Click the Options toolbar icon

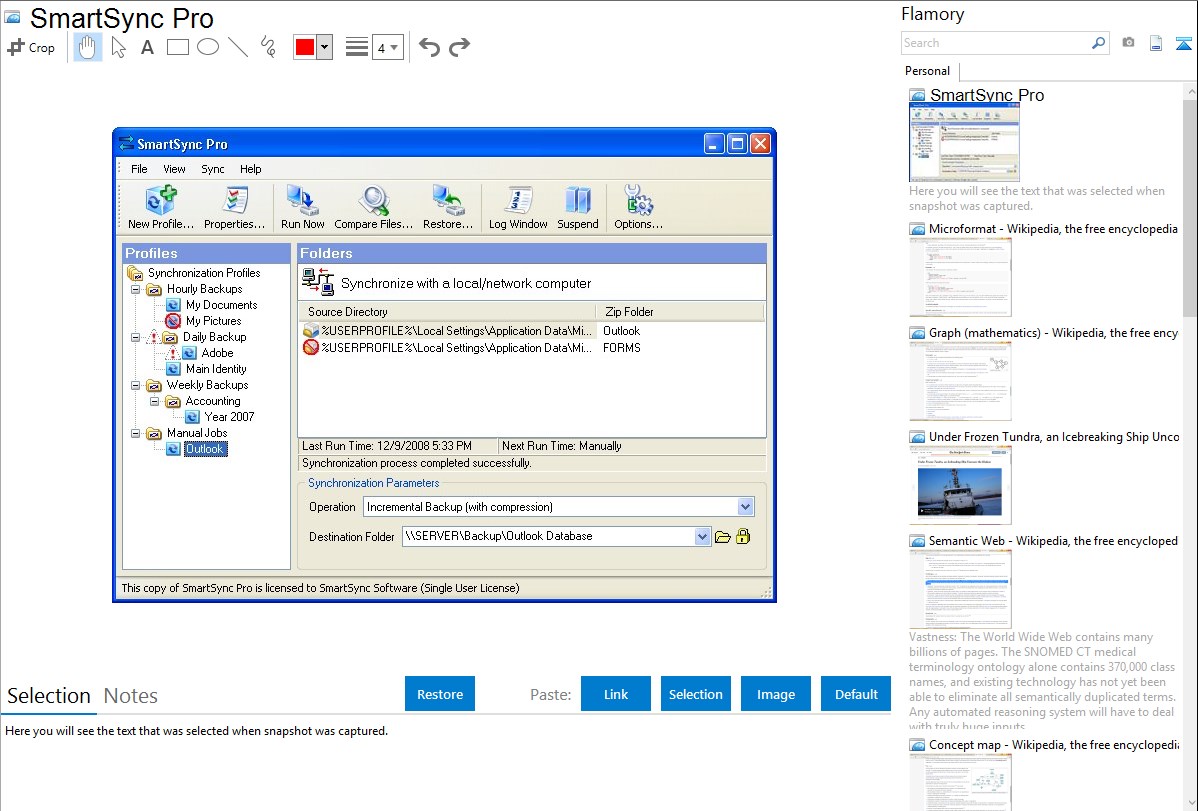point(638,207)
